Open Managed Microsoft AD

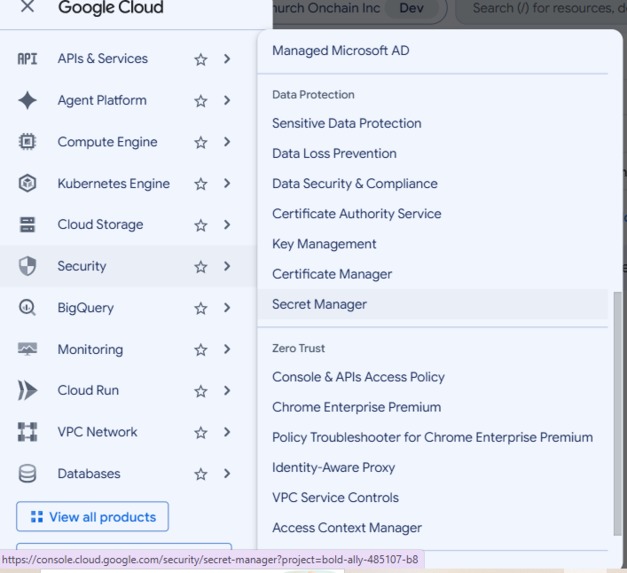[341, 51]
